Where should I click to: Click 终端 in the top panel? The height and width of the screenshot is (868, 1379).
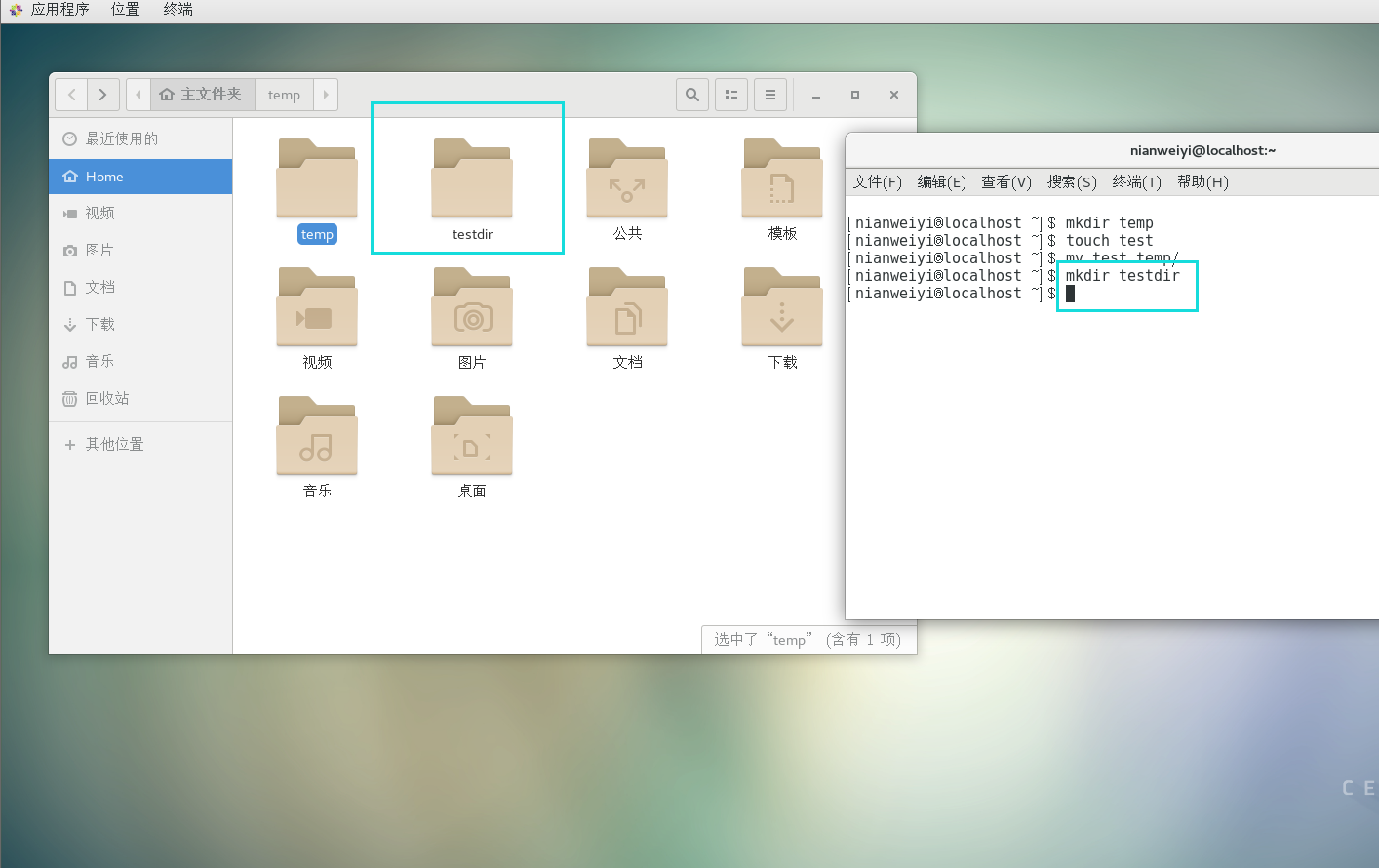(x=177, y=10)
